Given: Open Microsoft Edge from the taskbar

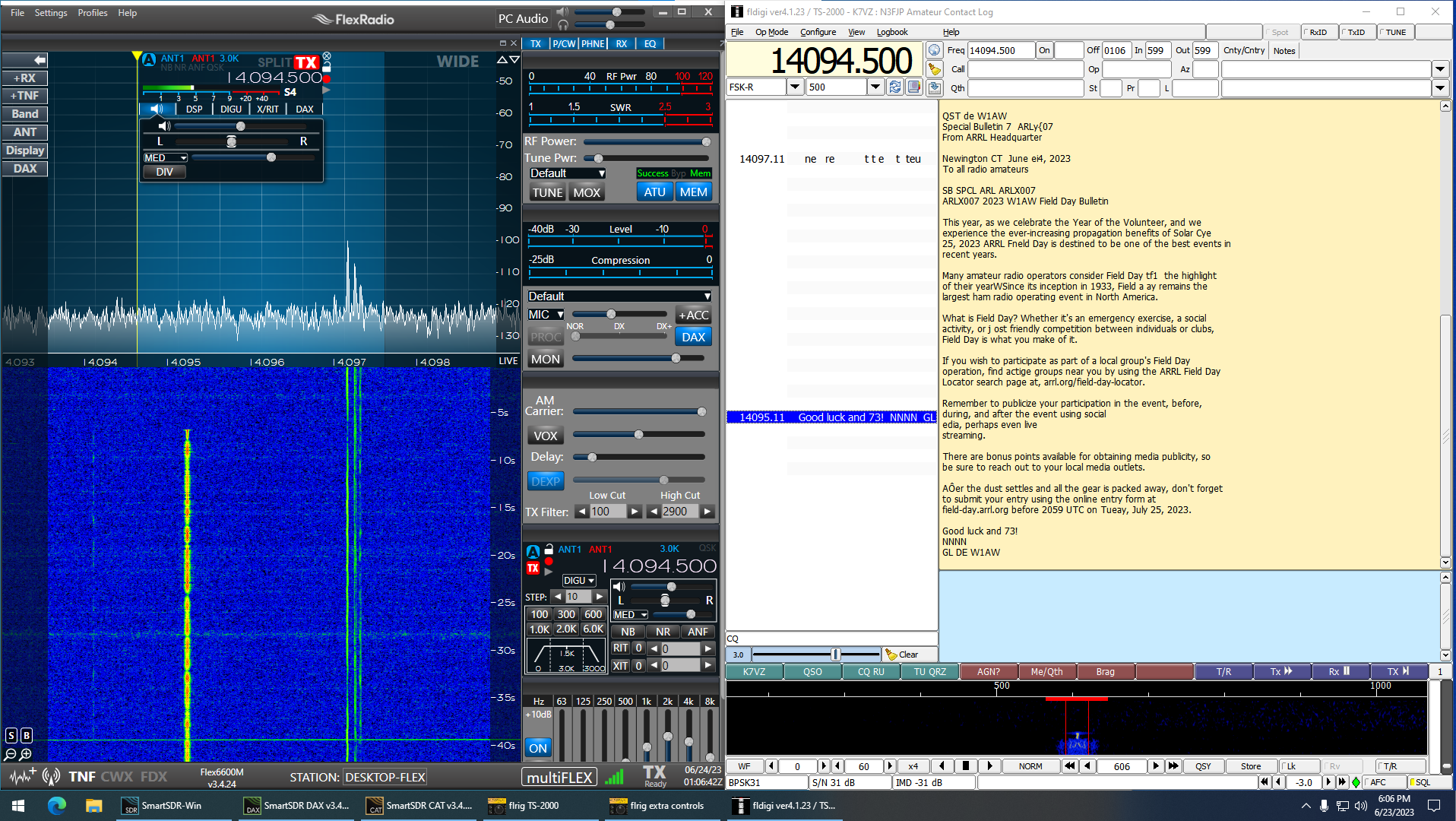Looking at the screenshot, I should pos(57,805).
